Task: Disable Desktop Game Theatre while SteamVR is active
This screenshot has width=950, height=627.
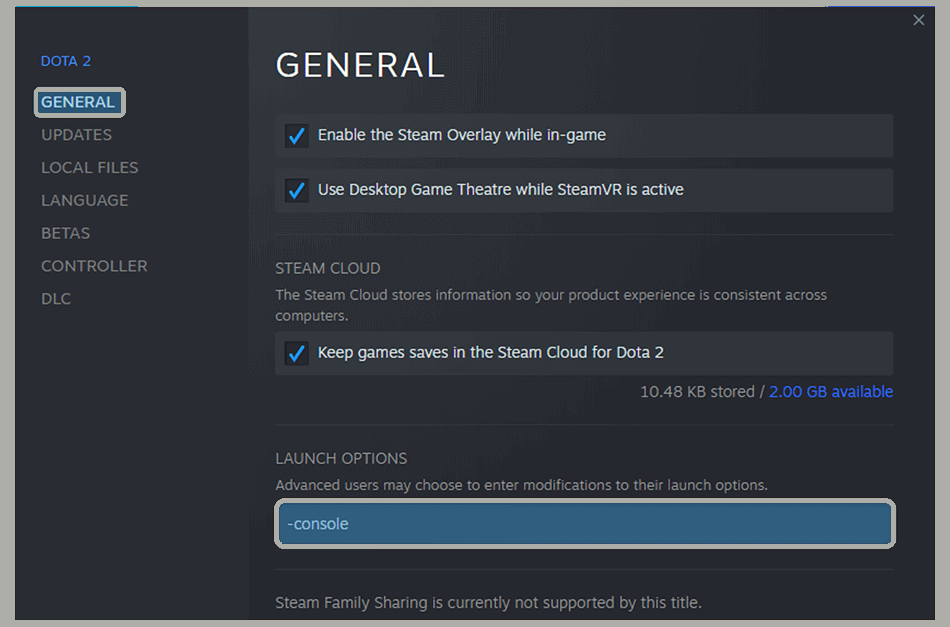Action: click(297, 190)
